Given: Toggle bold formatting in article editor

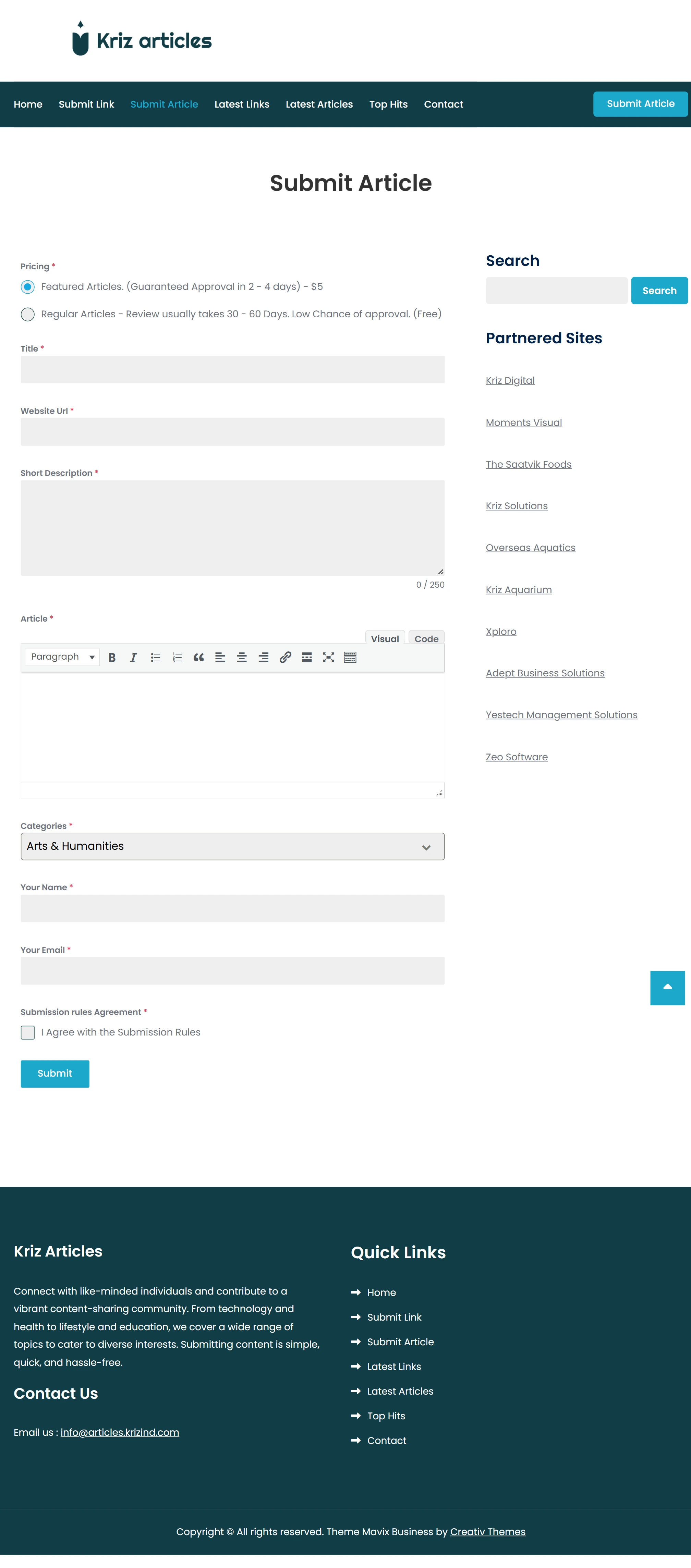Looking at the screenshot, I should pos(112,658).
